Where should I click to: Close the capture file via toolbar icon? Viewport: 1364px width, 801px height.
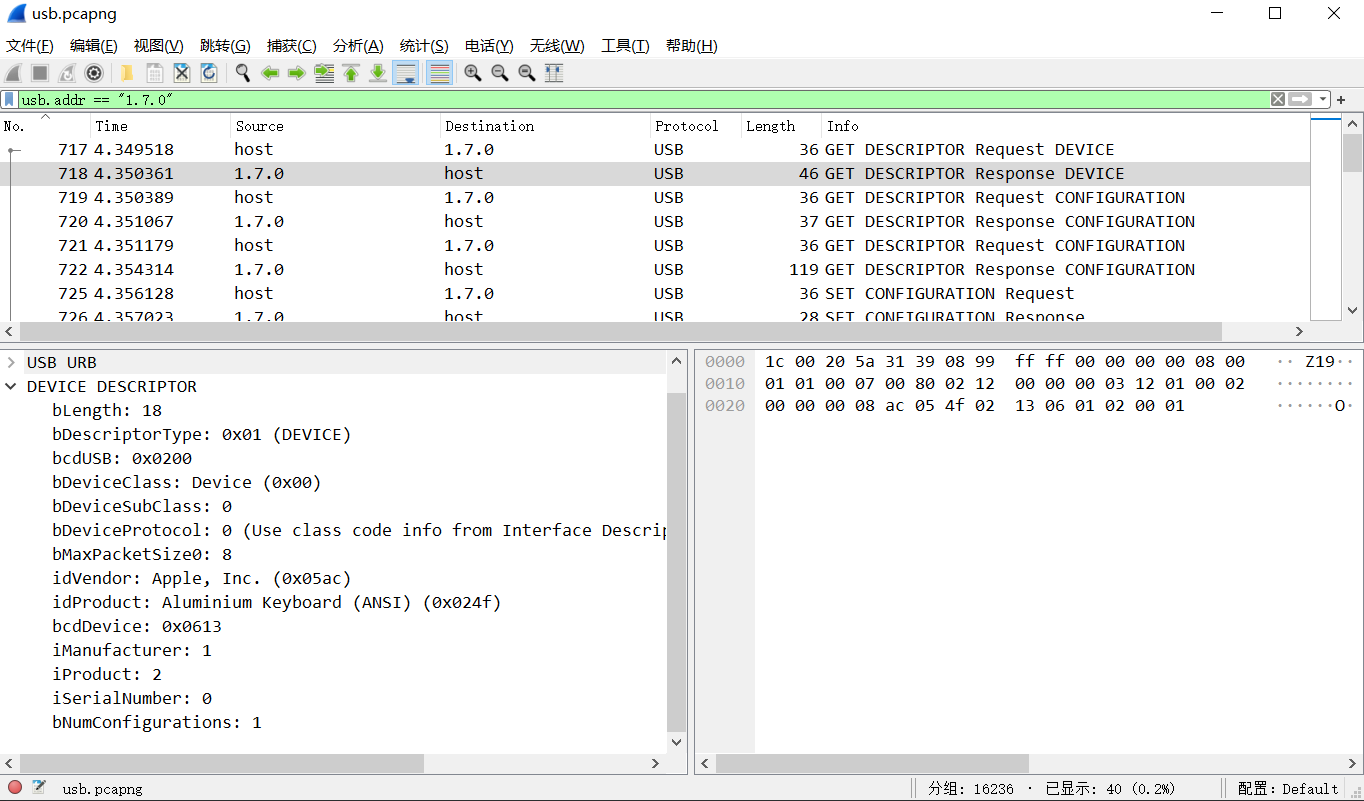pos(182,73)
